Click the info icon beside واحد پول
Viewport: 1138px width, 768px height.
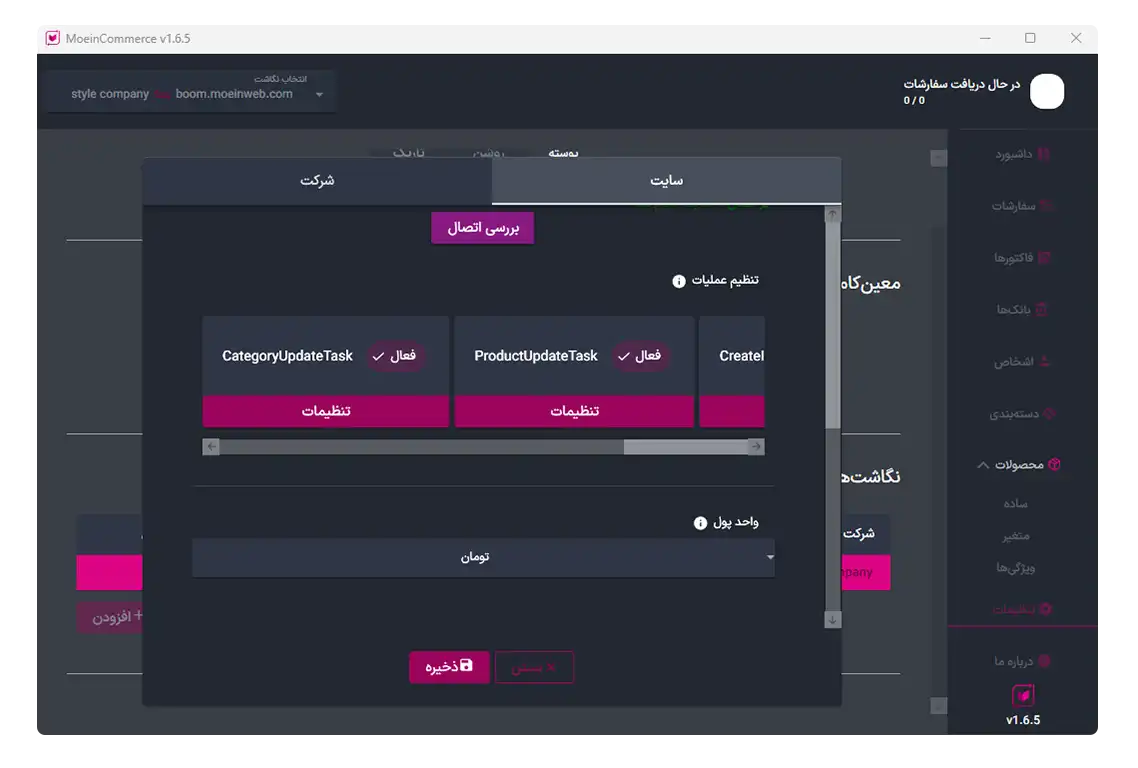[x=700, y=523]
